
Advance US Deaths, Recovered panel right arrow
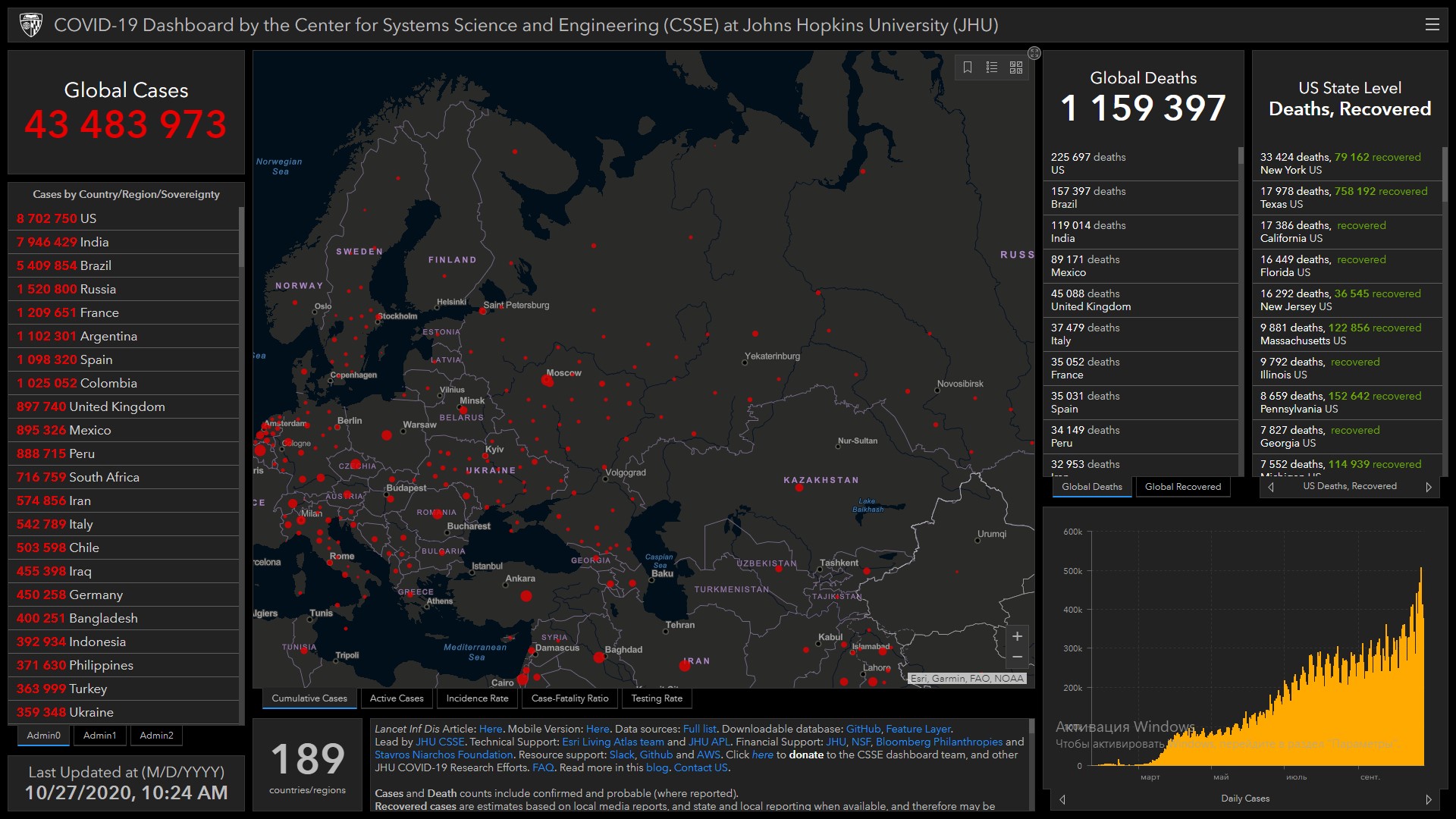coord(1429,487)
